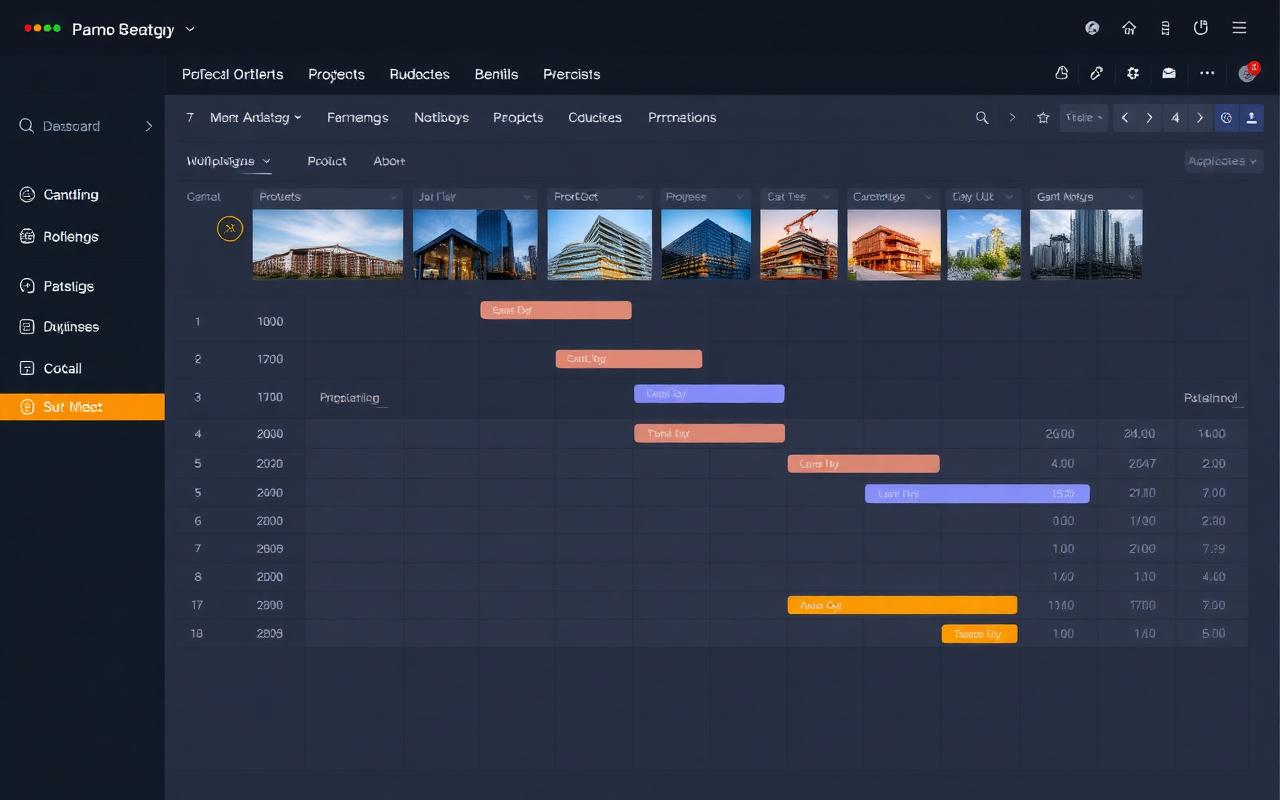
Task: Open the Protets building thumbnail
Action: coord(328,243)
